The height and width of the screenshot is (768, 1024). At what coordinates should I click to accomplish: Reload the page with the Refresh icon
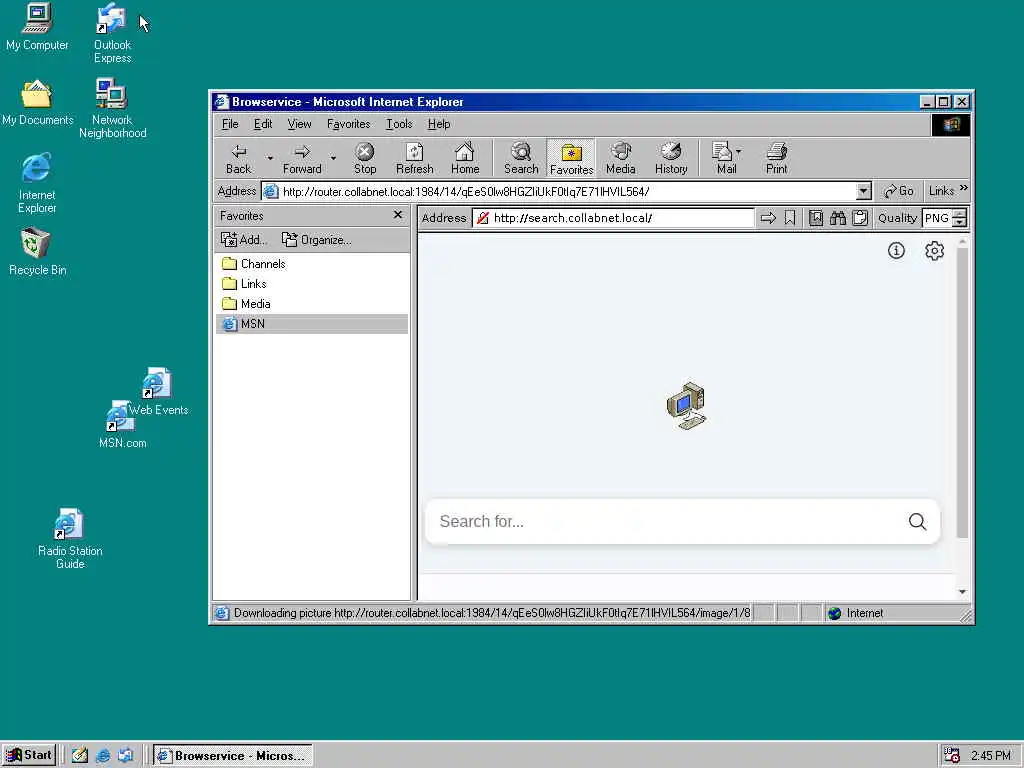tap(414, 159)
